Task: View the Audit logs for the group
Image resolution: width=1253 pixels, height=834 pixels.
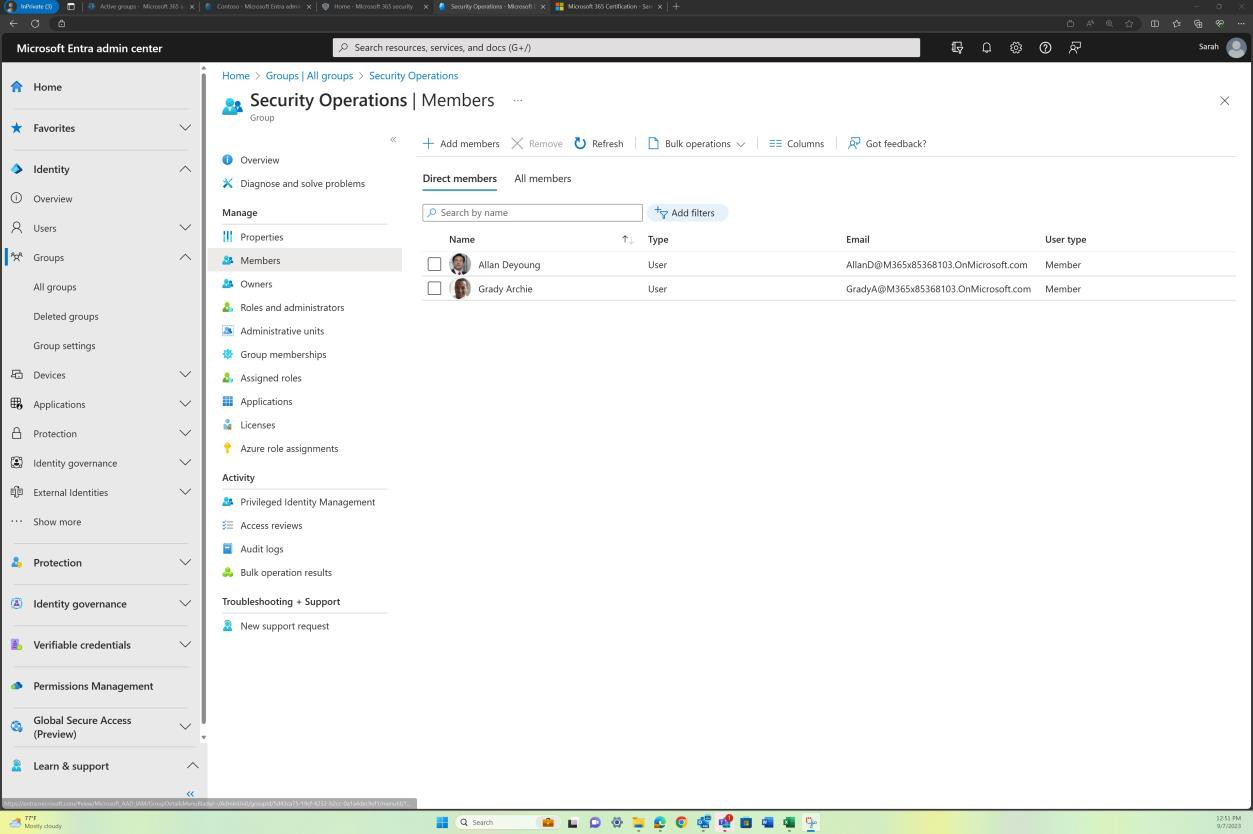Action: pyautogui.click(x=261, y=548)
